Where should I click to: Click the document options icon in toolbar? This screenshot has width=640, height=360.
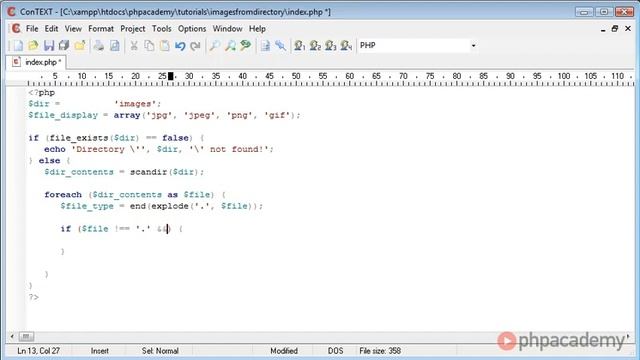(265, 46)
